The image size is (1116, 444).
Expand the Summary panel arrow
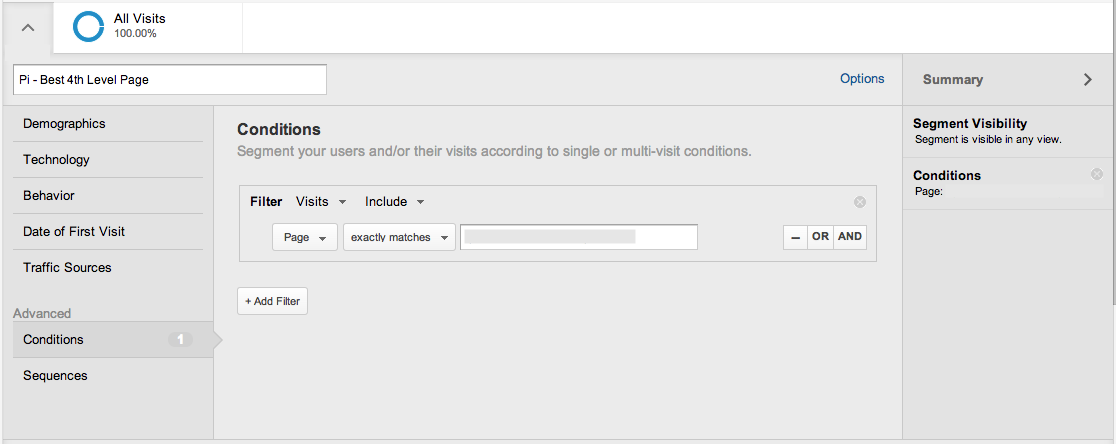tap(1088, 80)
